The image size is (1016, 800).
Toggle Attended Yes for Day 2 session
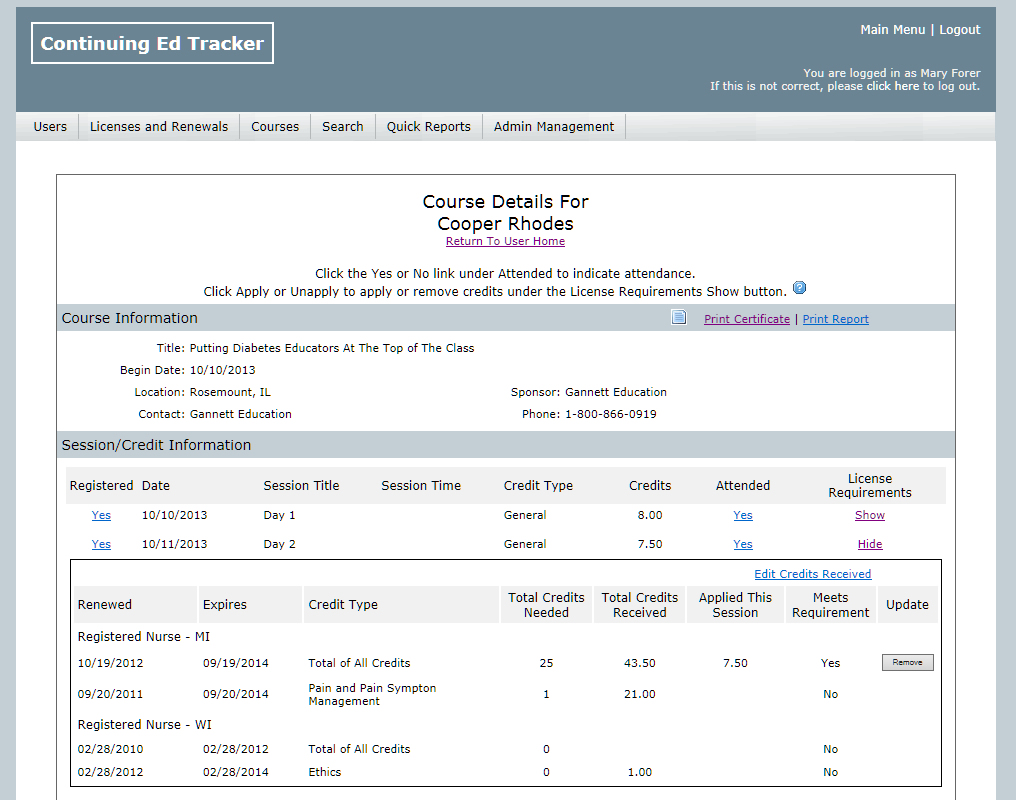[742, 544]
